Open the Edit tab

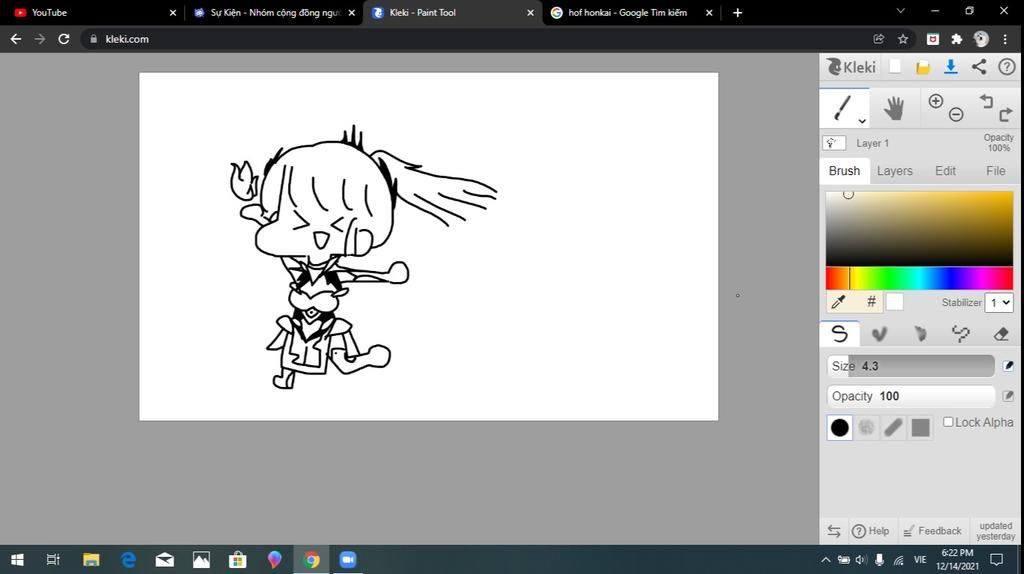pyautogui.click(x=945, y=171)
